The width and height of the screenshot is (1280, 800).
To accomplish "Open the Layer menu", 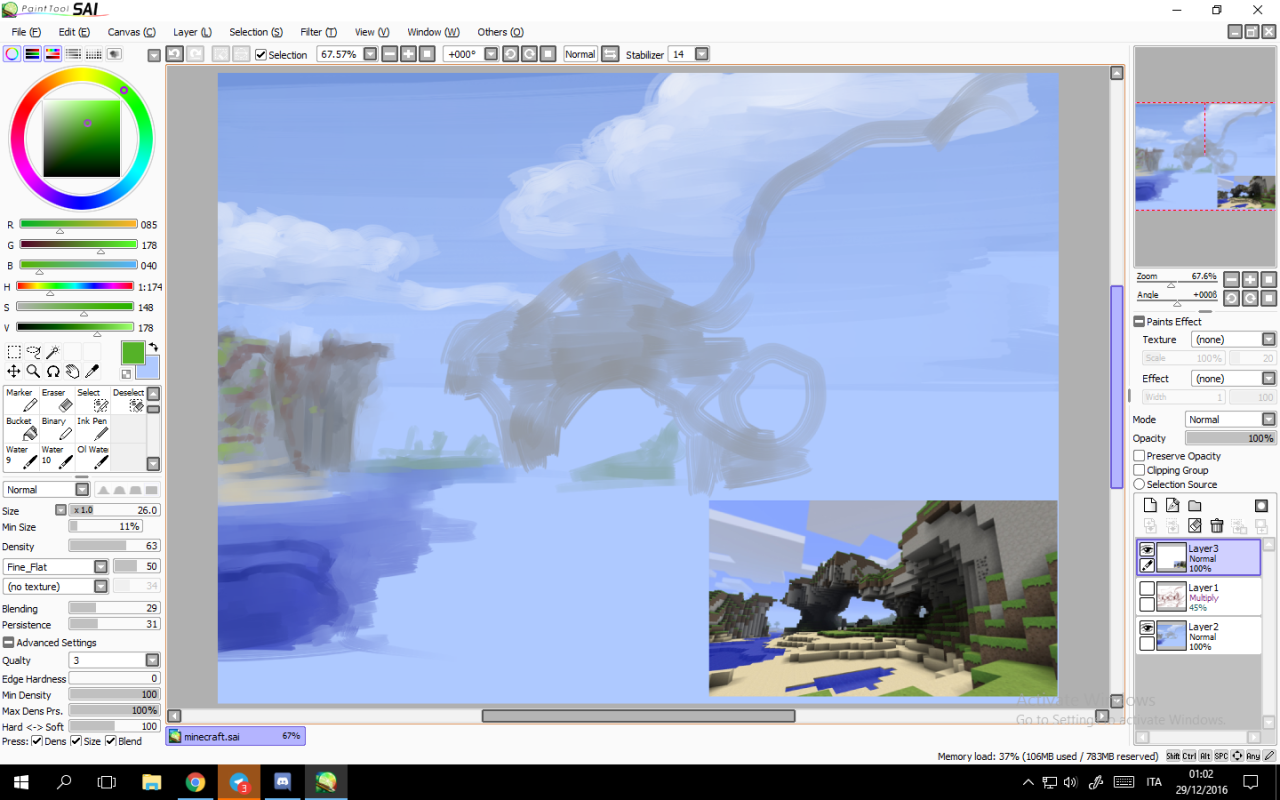I will click(x=192, y=32).
